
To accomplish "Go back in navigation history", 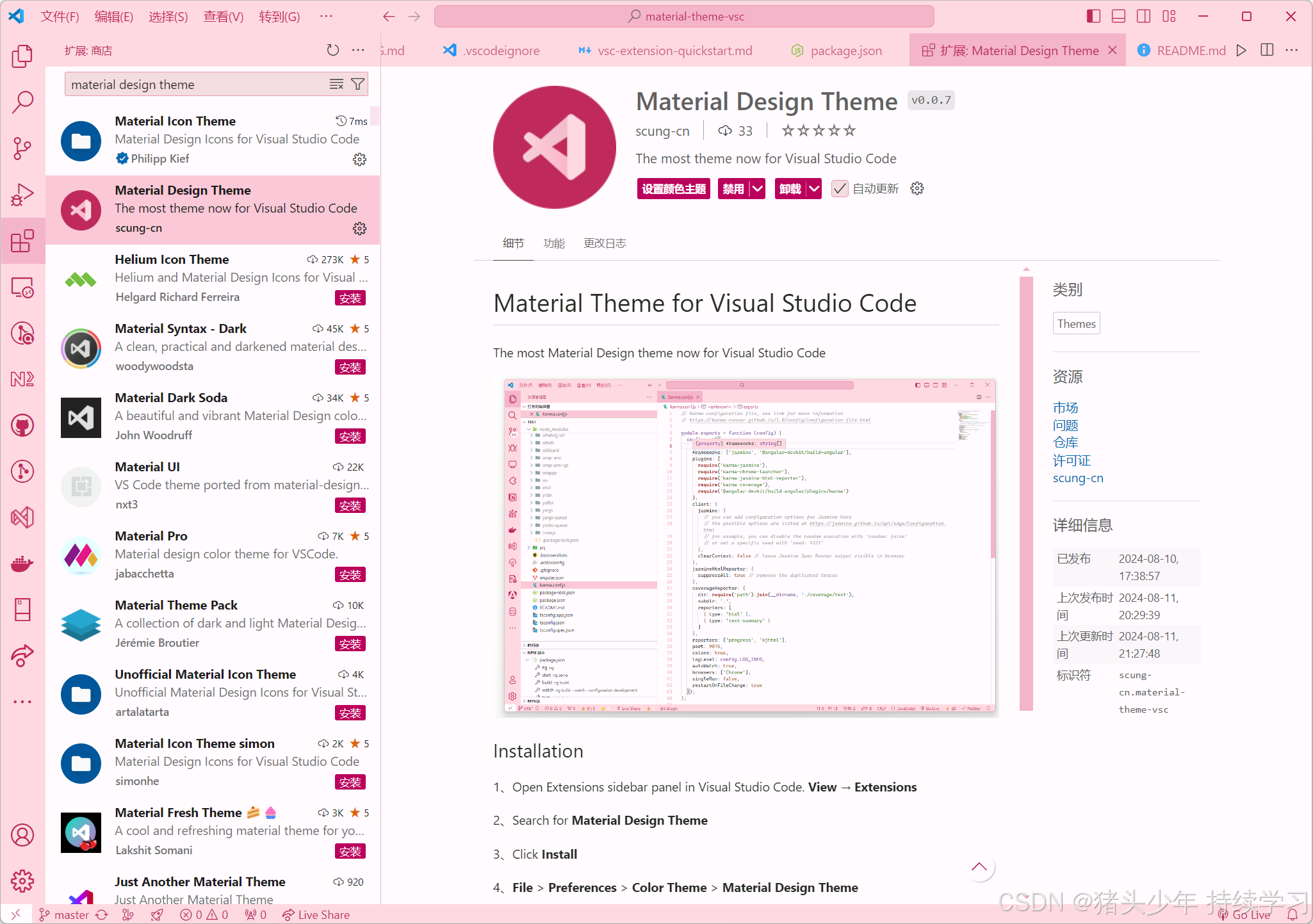I will click(389, 17).
